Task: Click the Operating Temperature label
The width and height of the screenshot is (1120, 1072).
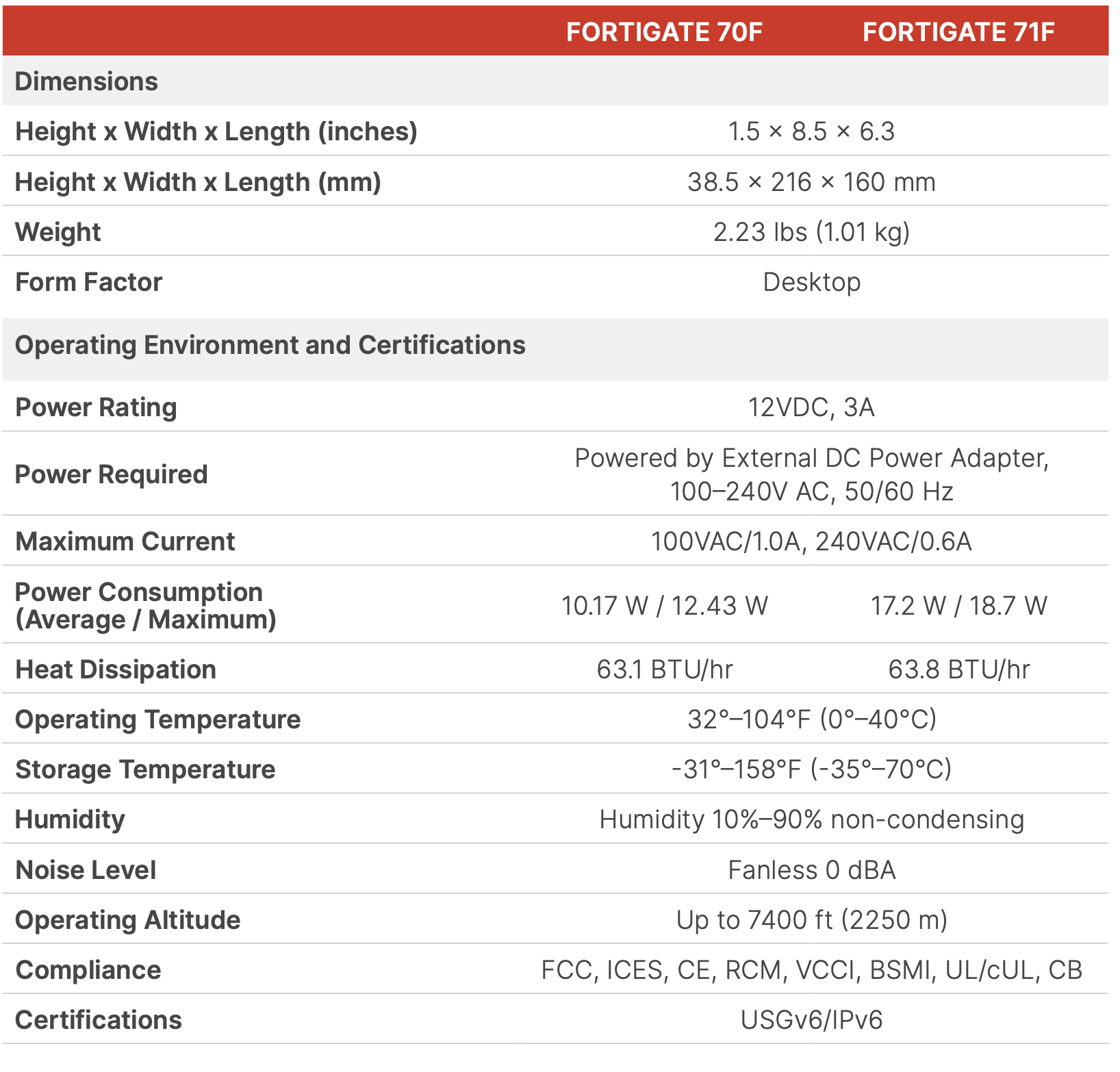Action: (x=157, y=719)
